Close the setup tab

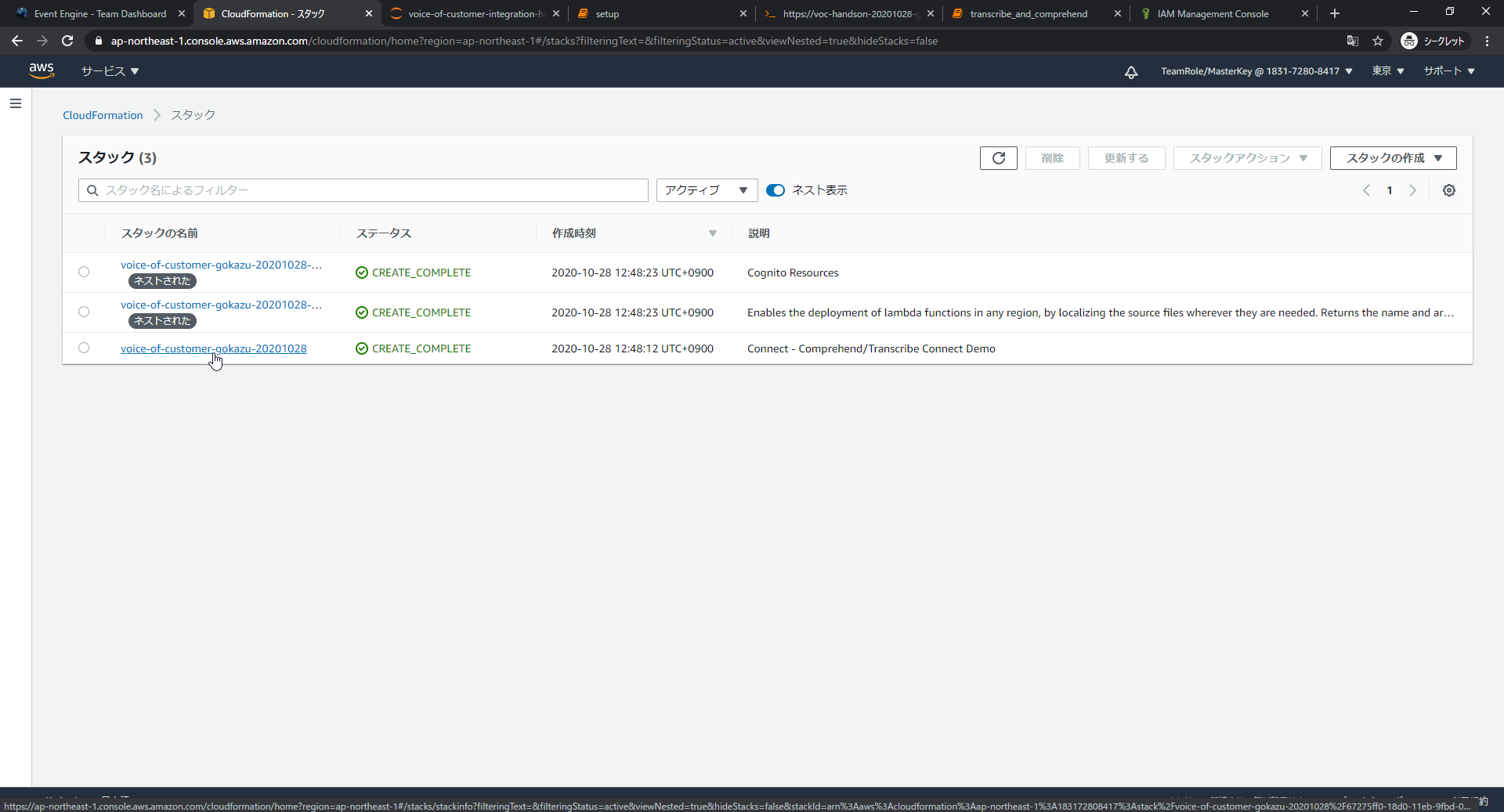click(x=743, y=13)
